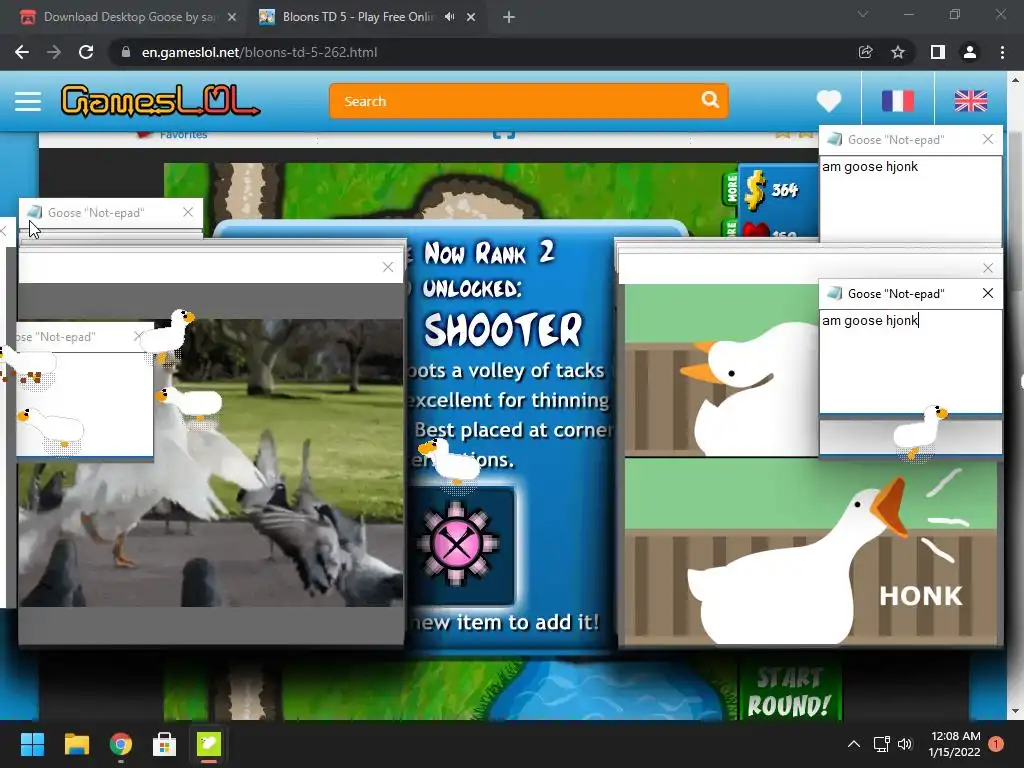The height and width of the screenshot is (768, 1024).
Task: Click the address bar URL
Action: 259,52
